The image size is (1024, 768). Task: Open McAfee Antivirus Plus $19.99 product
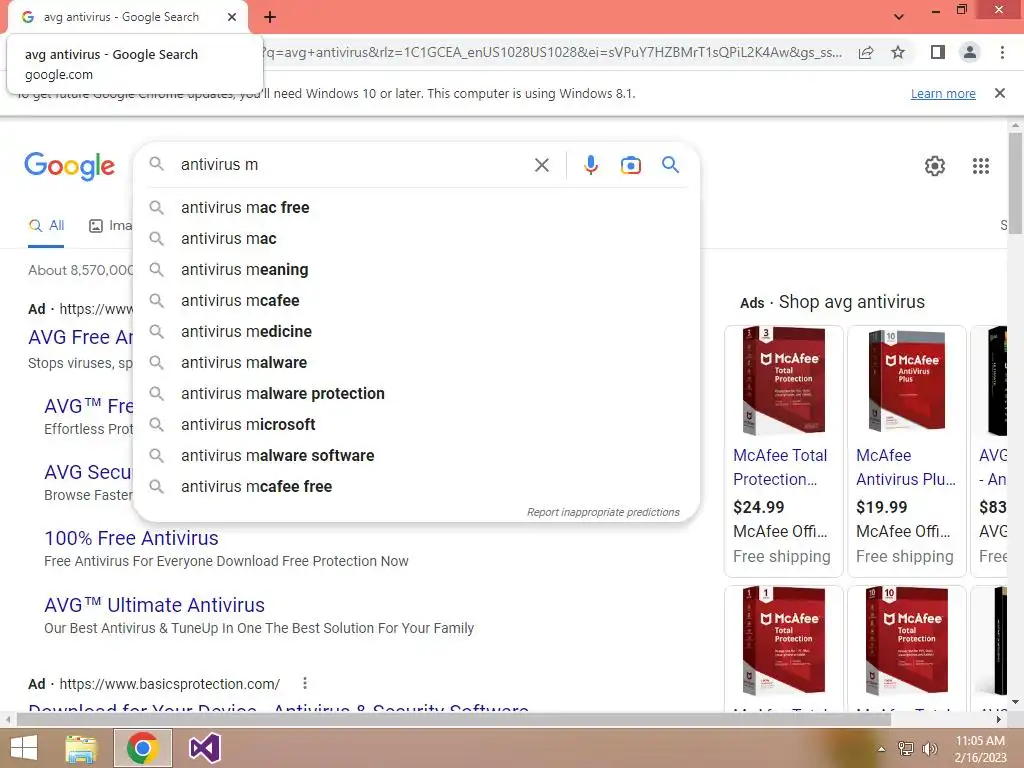coord(906,468)
